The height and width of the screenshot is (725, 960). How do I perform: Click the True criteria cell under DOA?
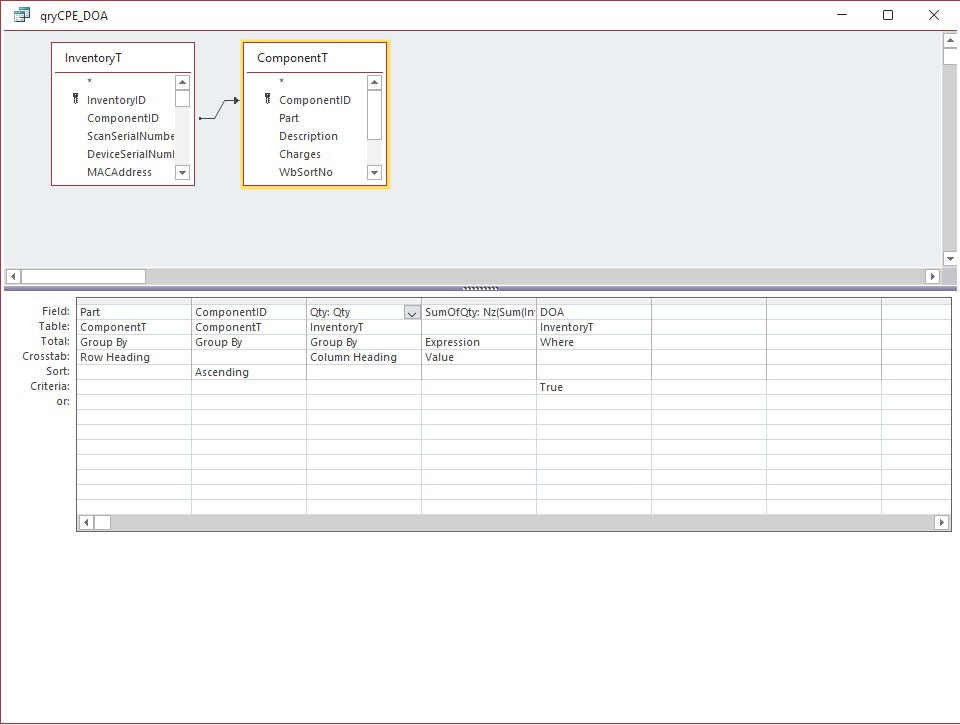[x=594, y=388]
